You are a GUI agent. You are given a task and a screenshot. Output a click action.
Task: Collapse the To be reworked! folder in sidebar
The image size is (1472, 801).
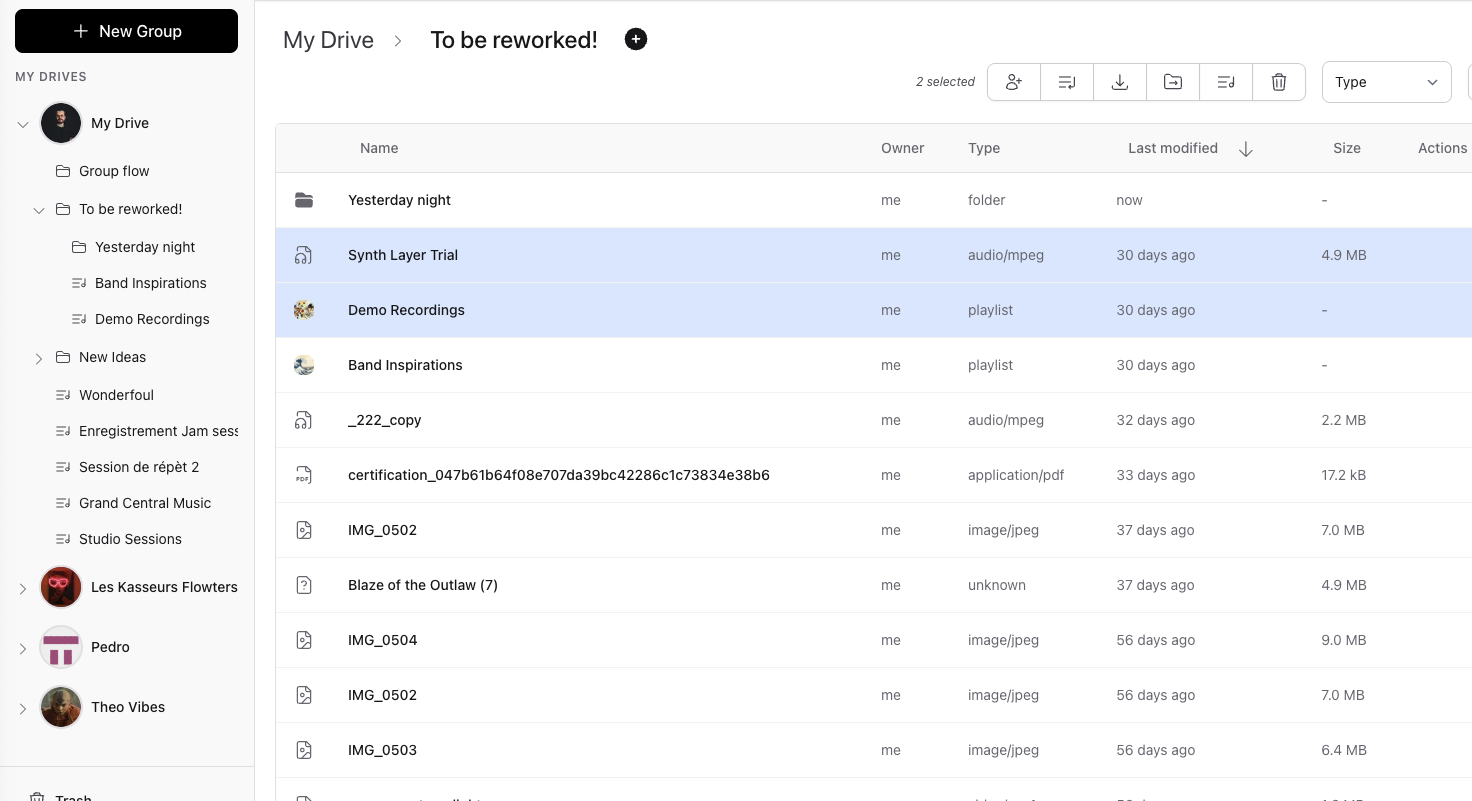tap(39, 210)
